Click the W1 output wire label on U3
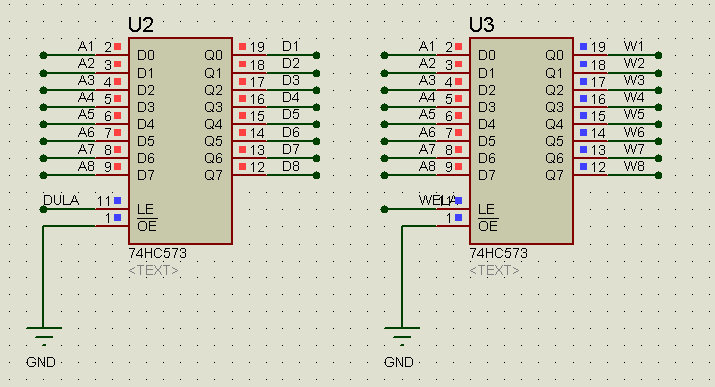 [634, 46]
